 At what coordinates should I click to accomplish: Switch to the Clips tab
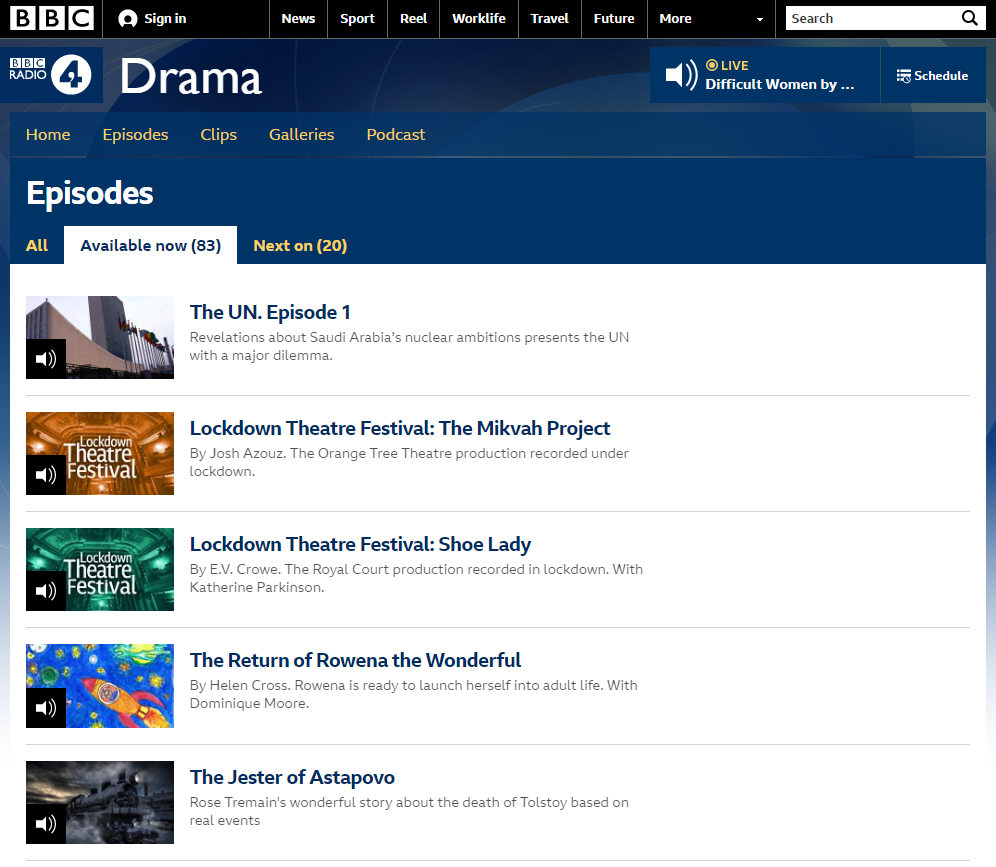click(218, 134)
